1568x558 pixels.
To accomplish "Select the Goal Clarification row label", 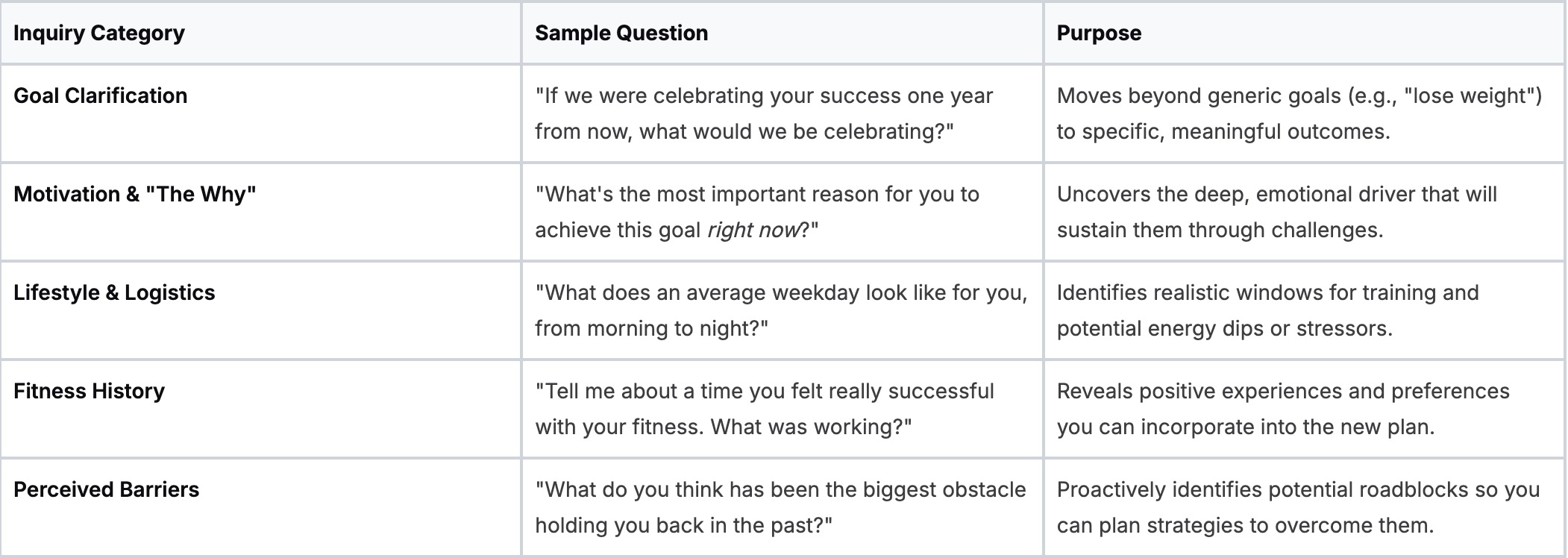I will point(101,95).
